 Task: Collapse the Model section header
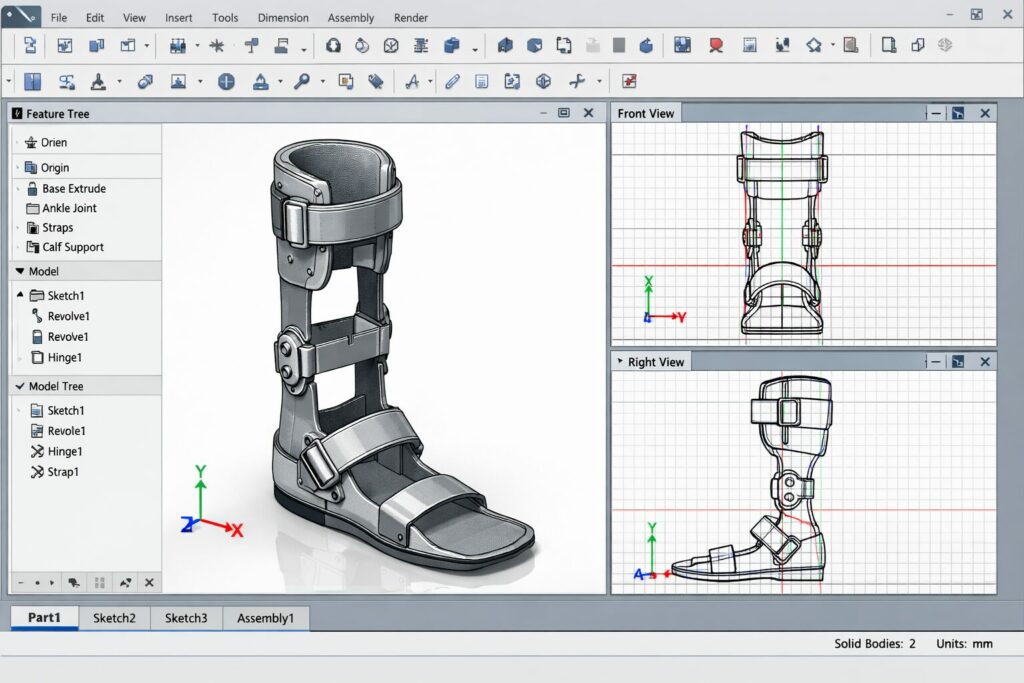(20, 271)
